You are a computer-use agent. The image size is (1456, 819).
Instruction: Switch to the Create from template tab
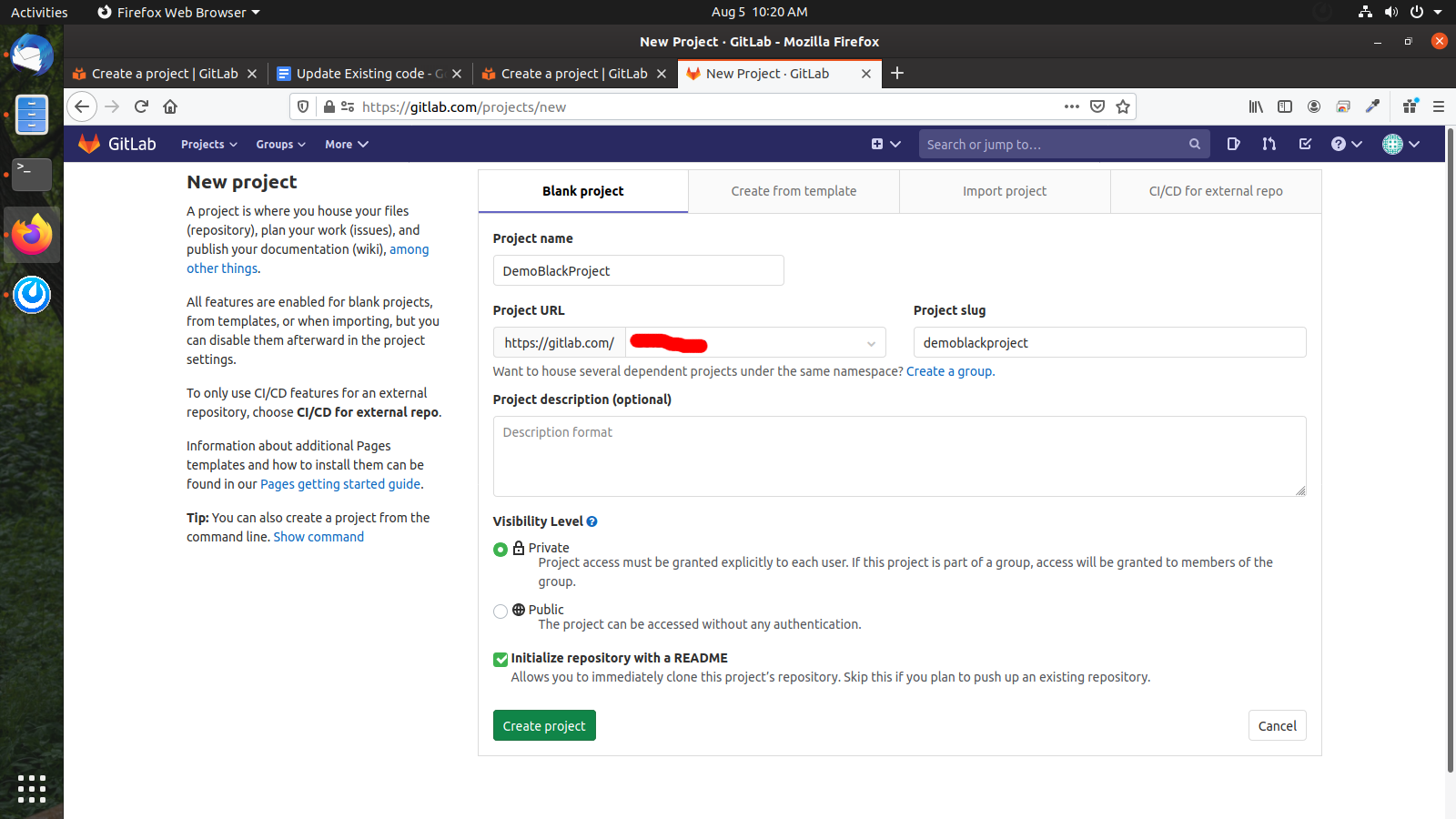(794, 191)
